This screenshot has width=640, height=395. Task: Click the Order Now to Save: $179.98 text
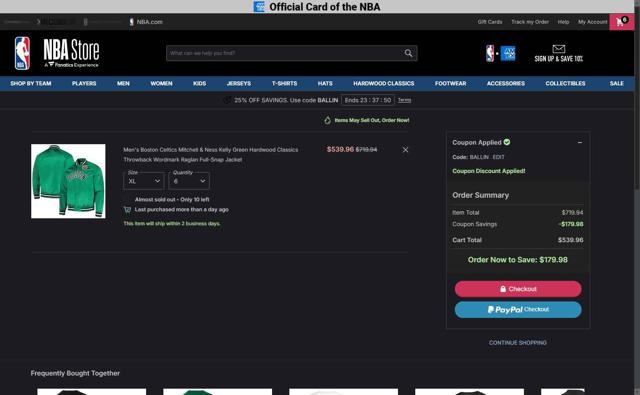[518, 260]
